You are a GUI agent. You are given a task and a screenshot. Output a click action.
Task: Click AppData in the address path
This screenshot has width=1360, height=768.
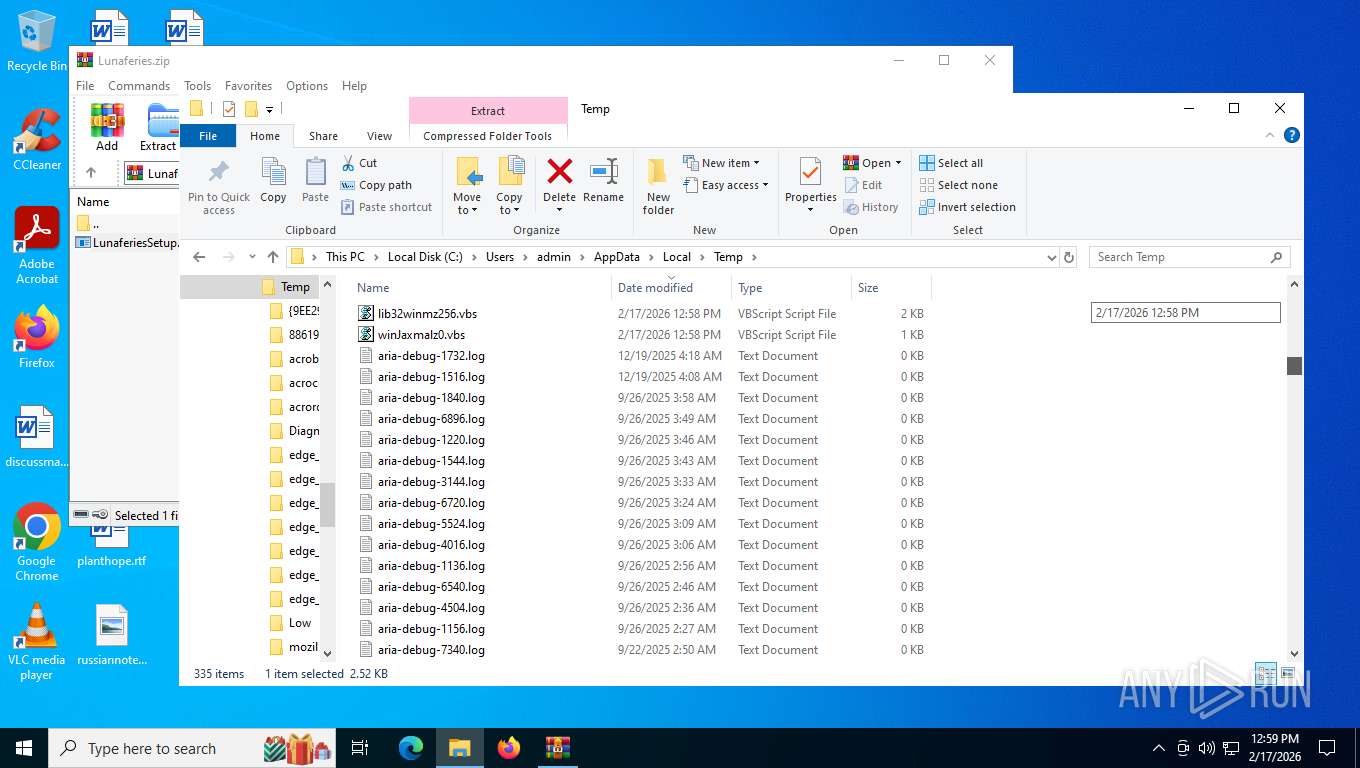[x=616, y=257]
